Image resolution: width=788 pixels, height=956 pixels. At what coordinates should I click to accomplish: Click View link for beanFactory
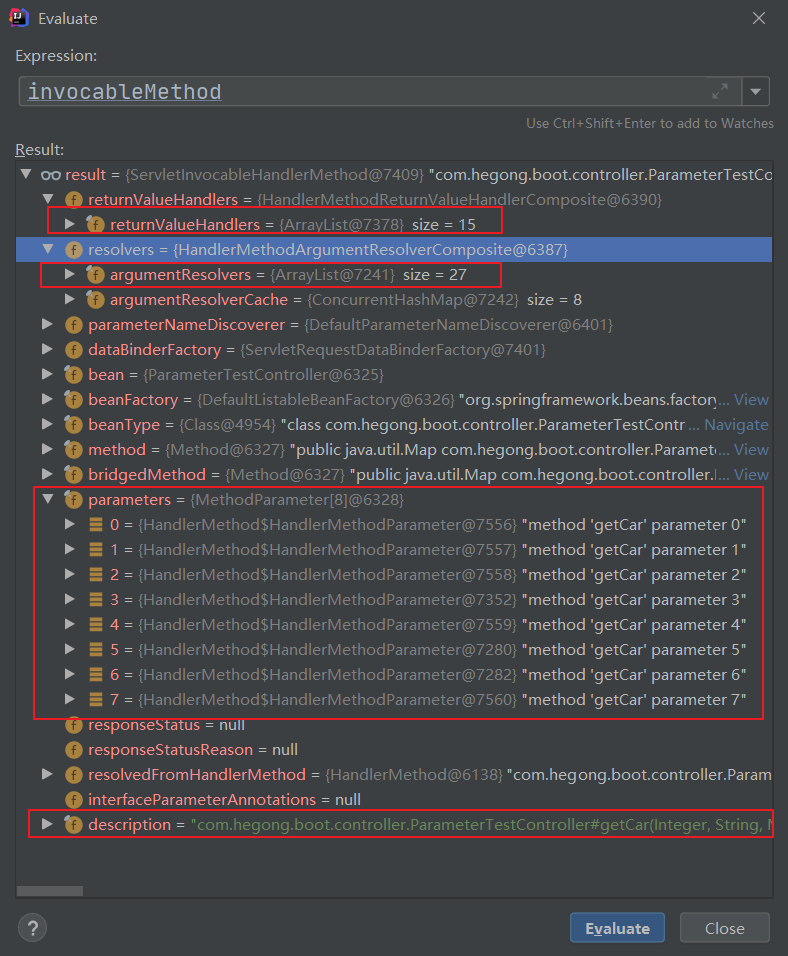tap(751, 400)
